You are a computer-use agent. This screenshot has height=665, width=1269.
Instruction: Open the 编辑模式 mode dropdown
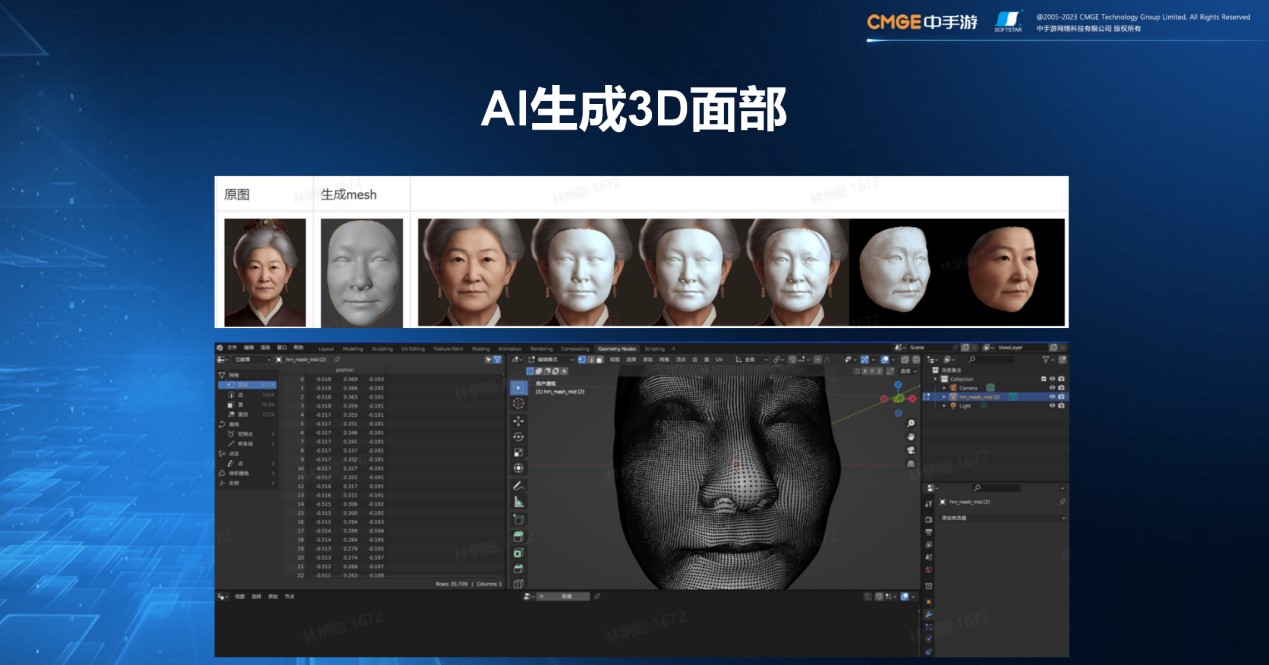pyautogui.click(x=549, y=360)
